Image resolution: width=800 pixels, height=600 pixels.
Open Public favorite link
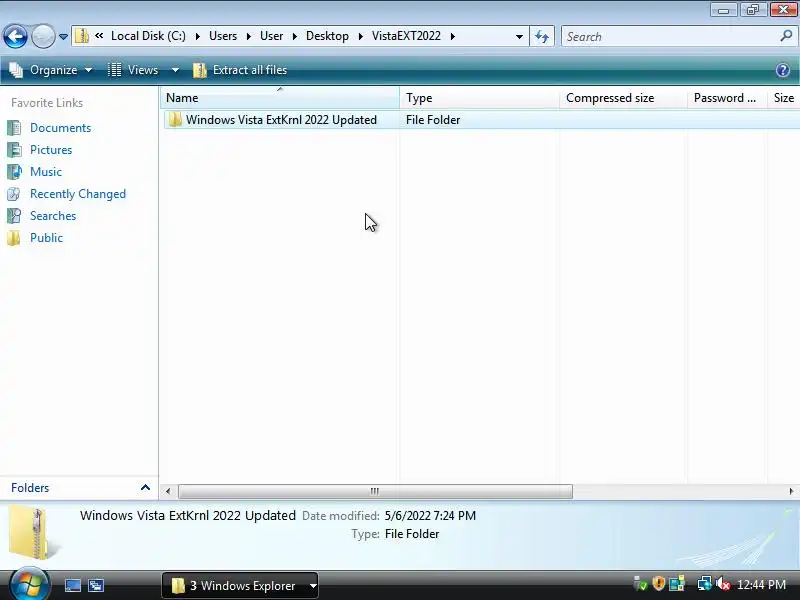click(x=46, y=237)
